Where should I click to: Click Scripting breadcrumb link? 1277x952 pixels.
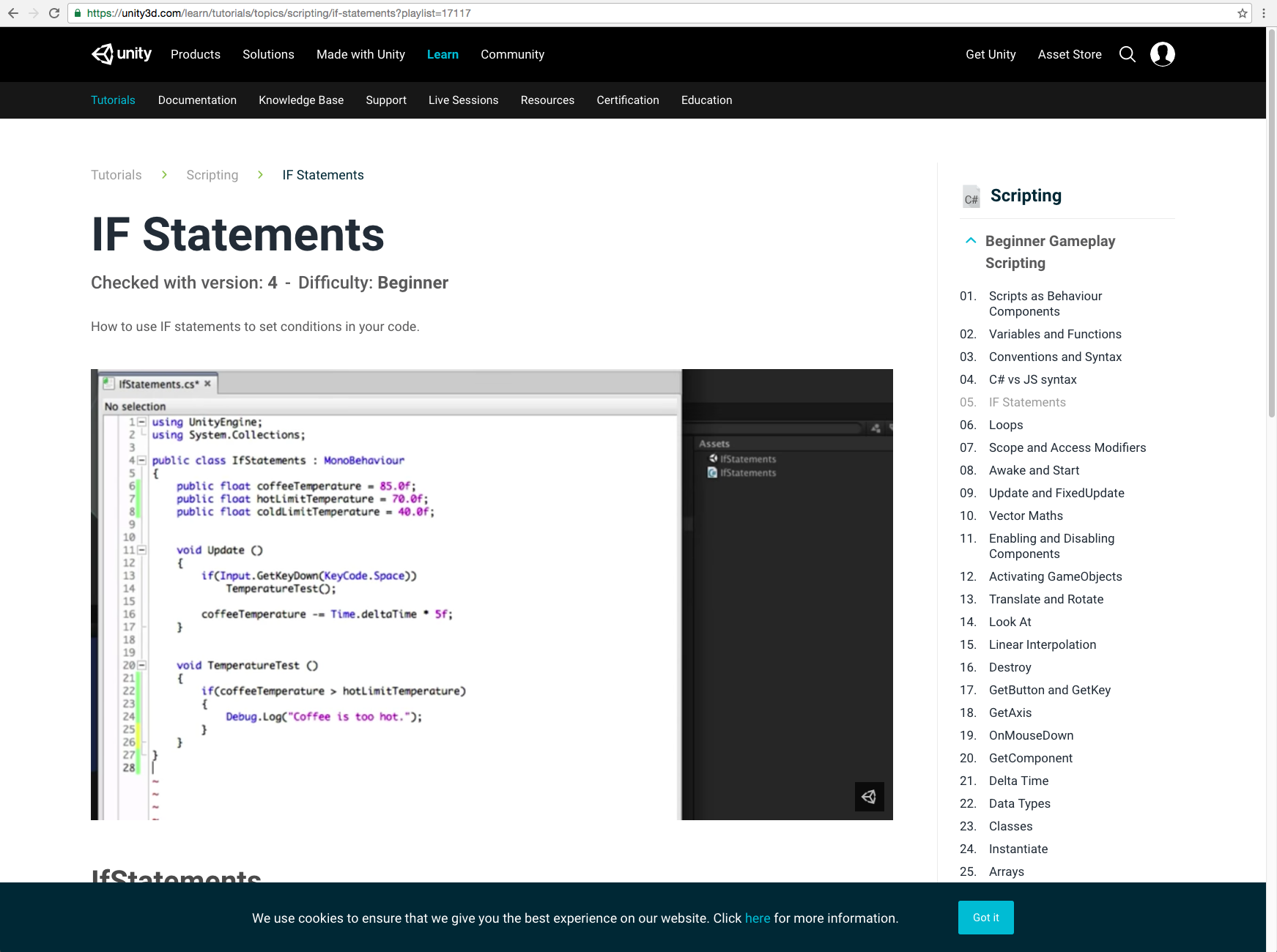click(x=212, y=175)
